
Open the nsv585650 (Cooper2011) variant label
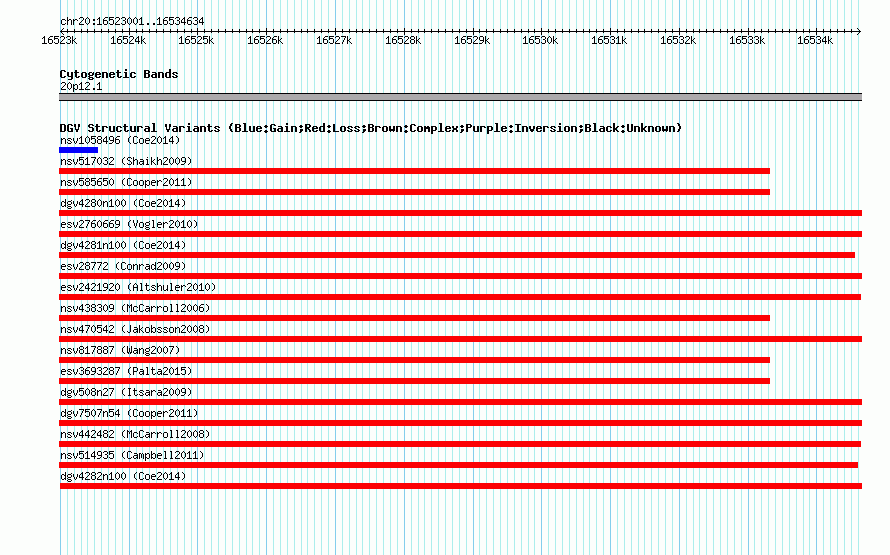(x=126, y=182)
